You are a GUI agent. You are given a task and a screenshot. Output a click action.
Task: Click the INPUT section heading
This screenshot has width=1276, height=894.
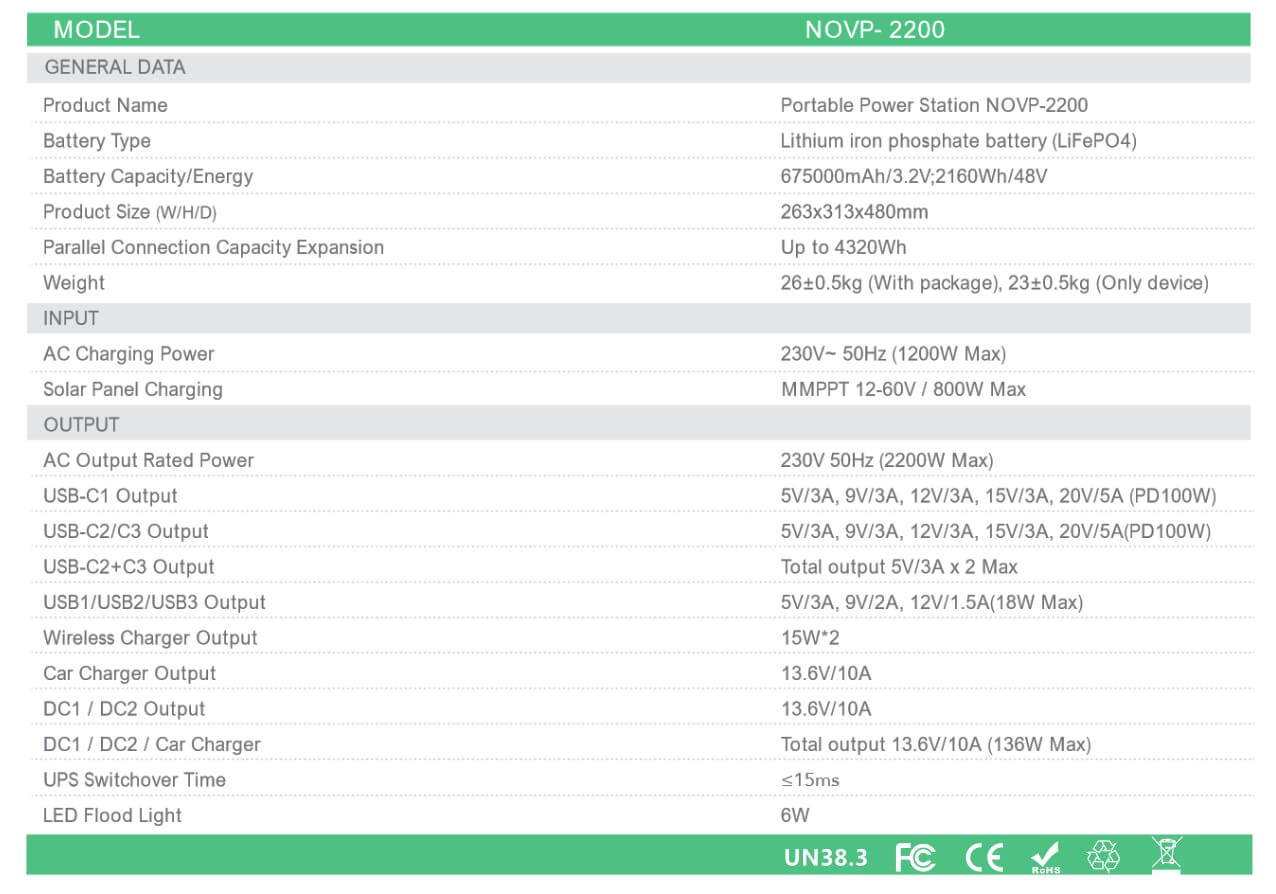(x=71, y=318)
